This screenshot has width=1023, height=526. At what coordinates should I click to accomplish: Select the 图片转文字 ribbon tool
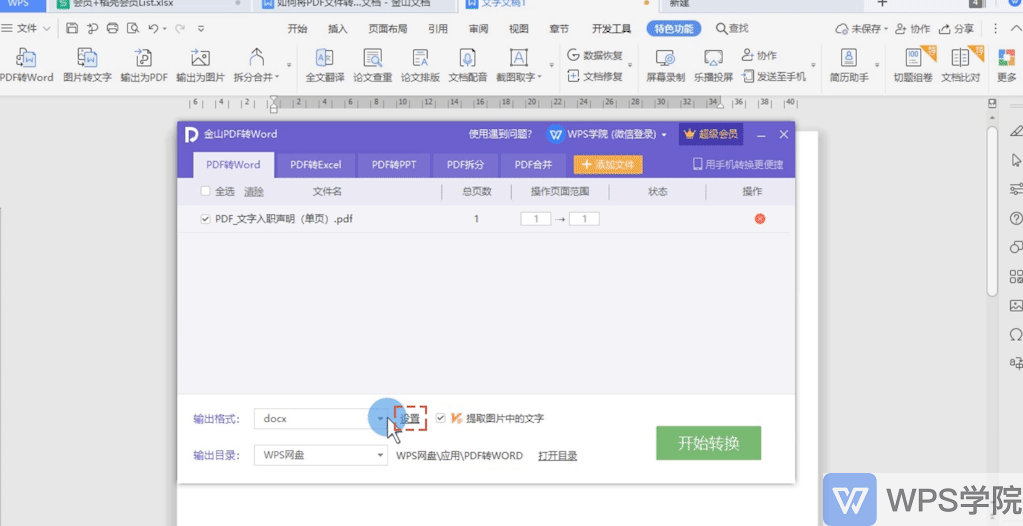pos(87,65)
